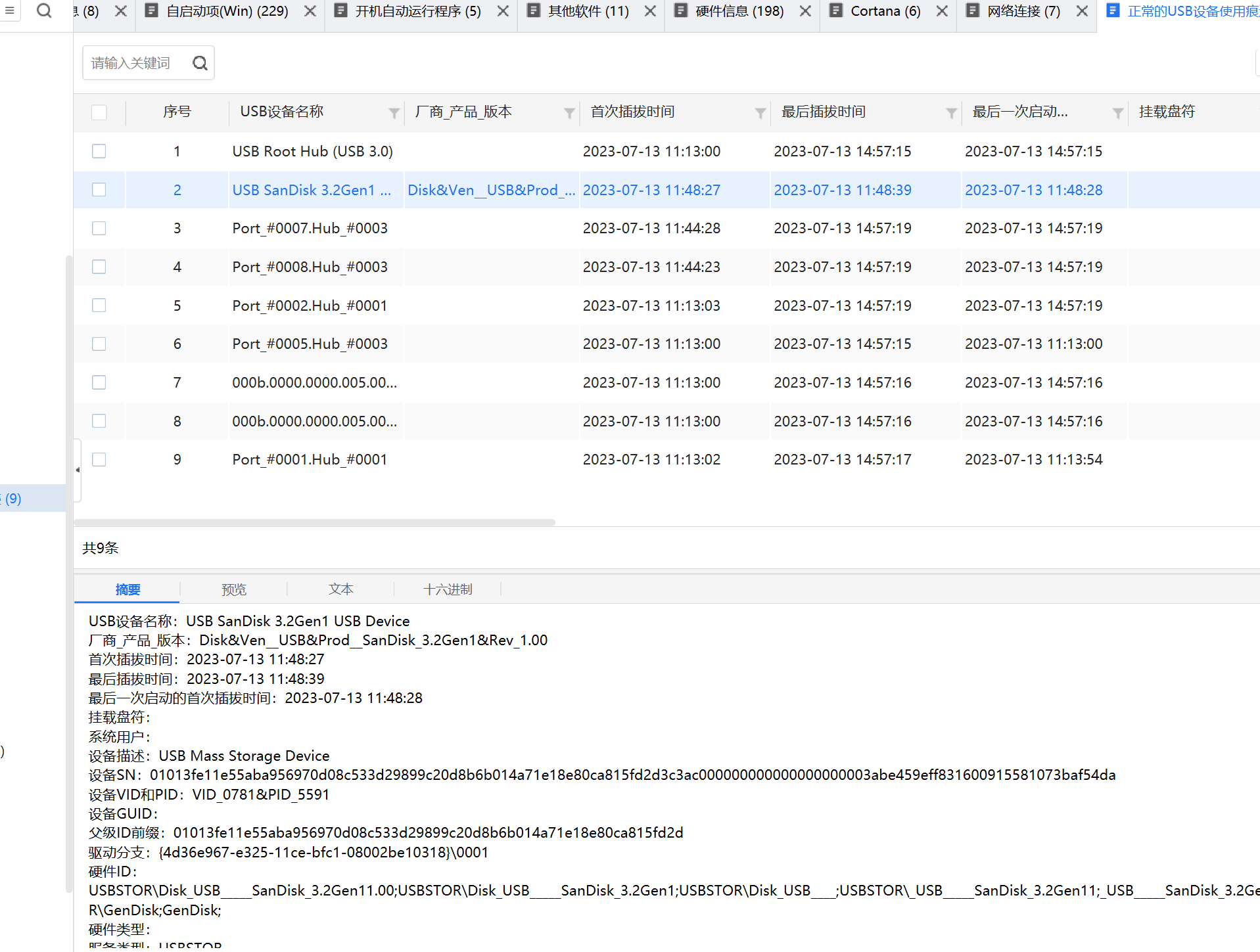Check the box for Port_#0008.Hub_#0003 row
1260x952 pixels.
pos(99,267)
